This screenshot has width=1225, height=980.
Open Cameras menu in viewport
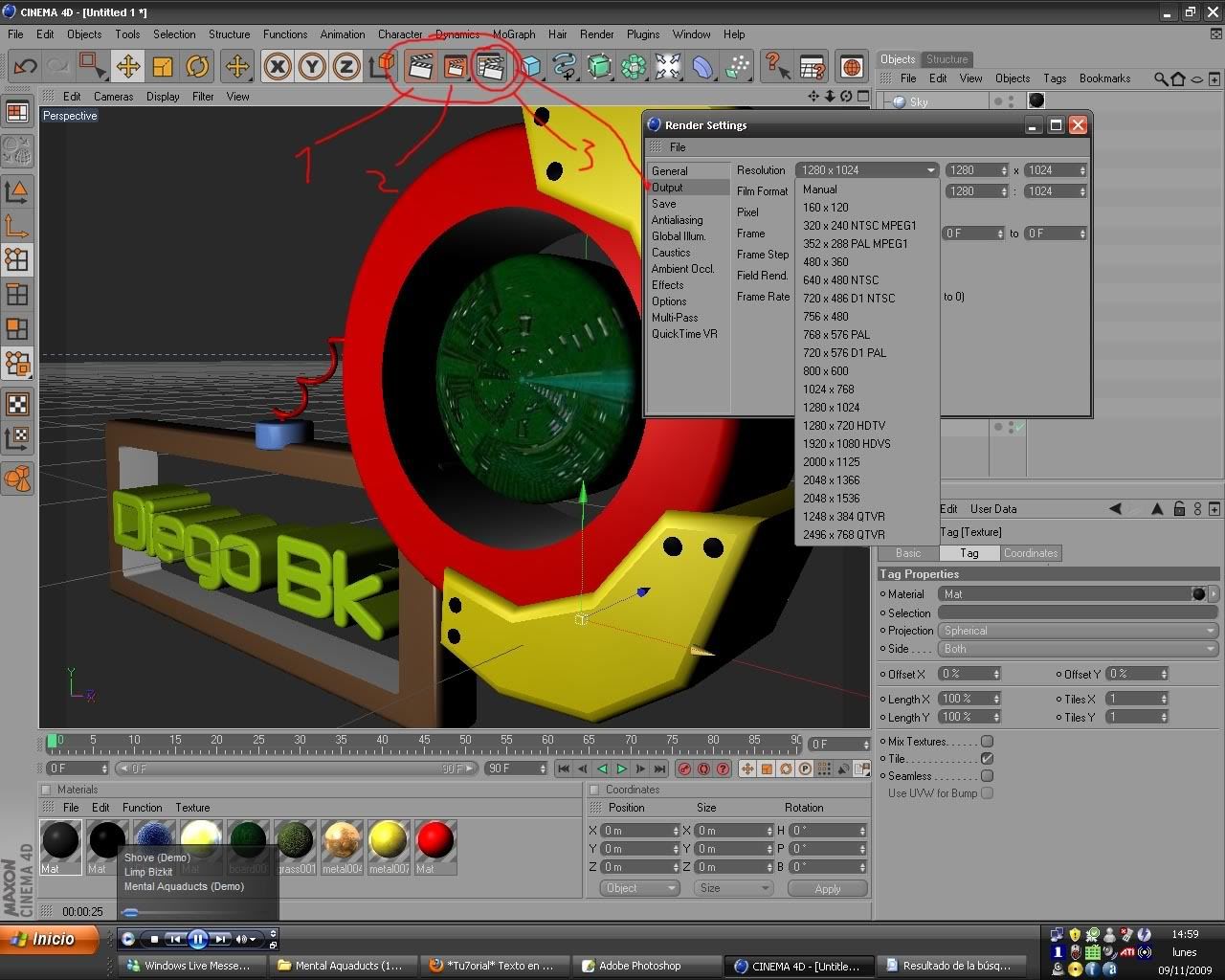pos(113,97)
